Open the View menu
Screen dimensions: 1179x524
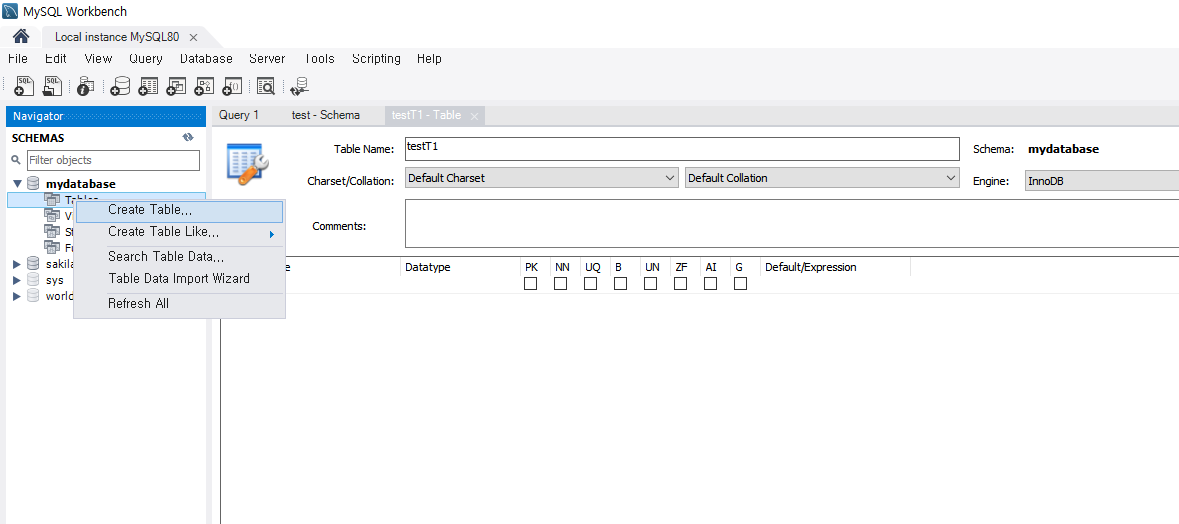tap(99, 59)
